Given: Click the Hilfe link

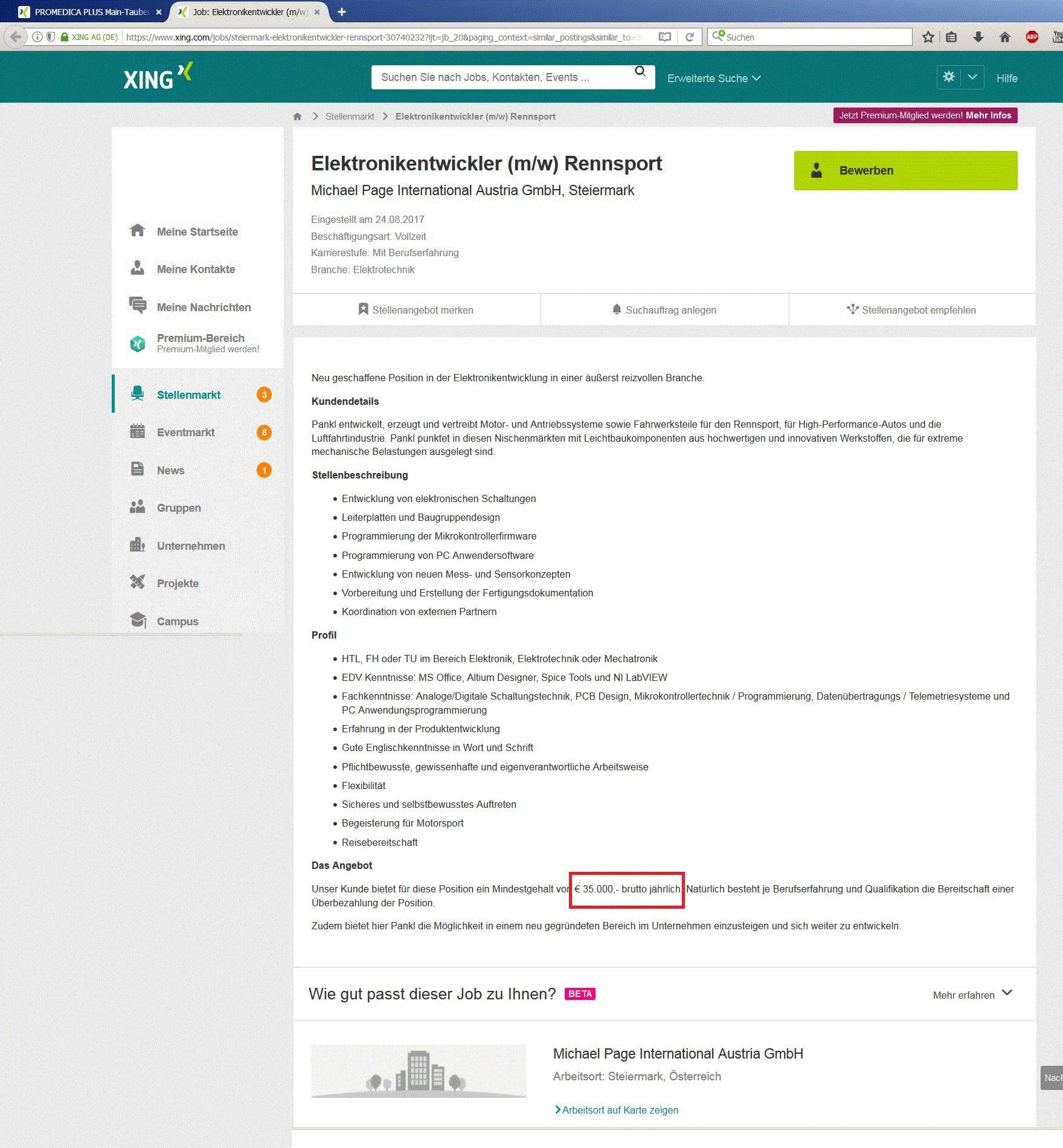Looking at the screenshot, I should click(x=1007, y=78).
